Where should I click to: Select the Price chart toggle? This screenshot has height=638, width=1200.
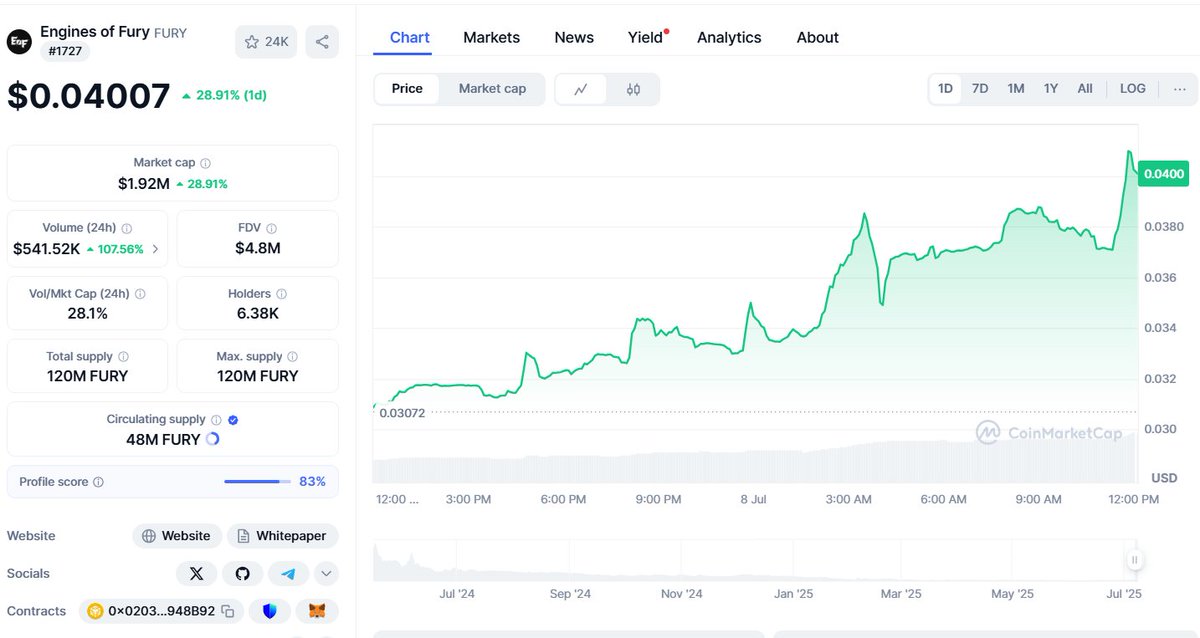pyautogui.click(x=407, y=89)
